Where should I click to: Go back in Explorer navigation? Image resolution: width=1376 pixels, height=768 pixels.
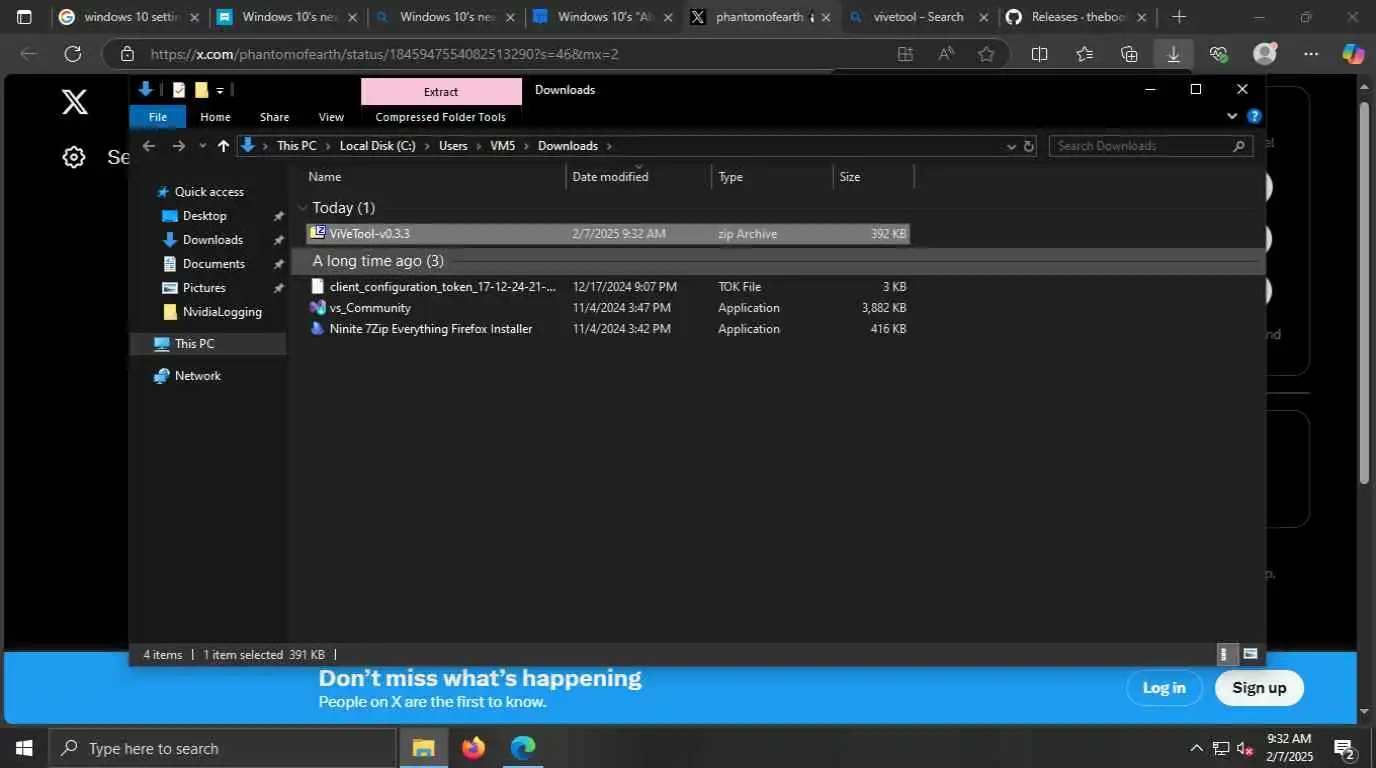[x=149, y=146]
